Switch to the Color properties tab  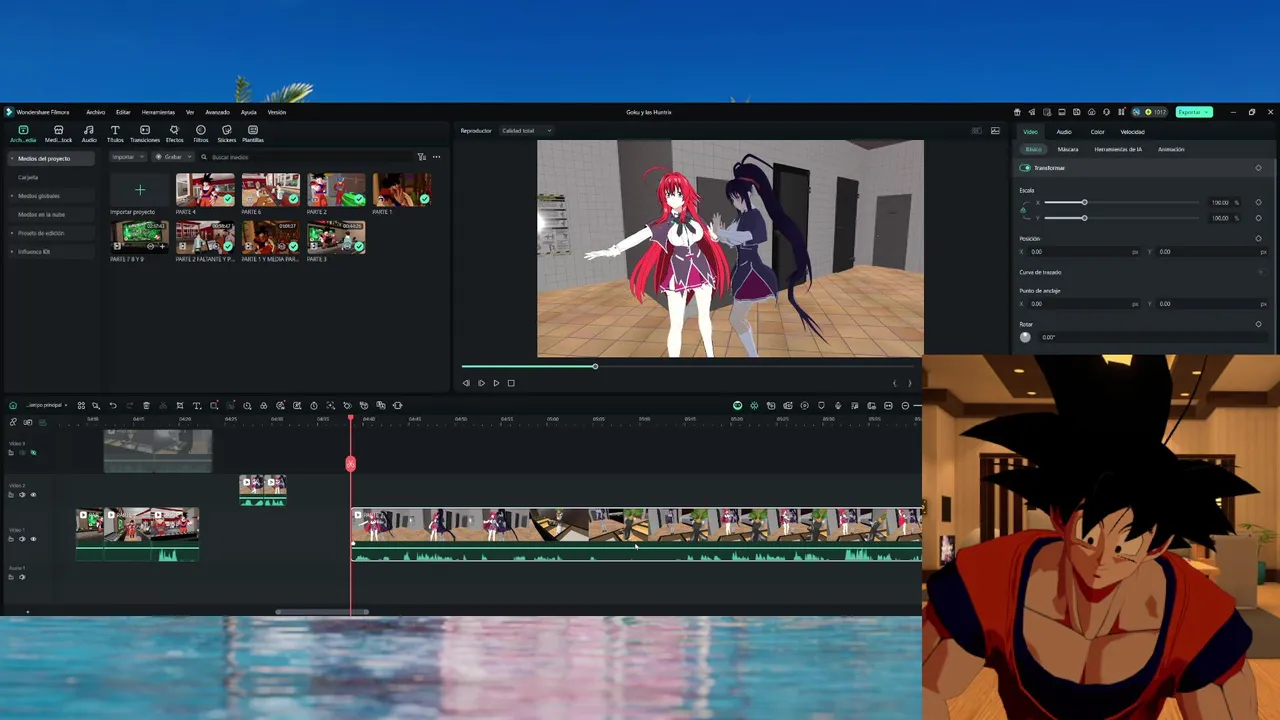click(x=1097, y=132)
